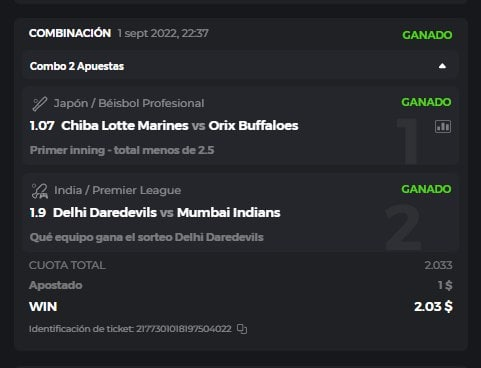
Task: Click GANADO status of cricket bet
Action: 426,189
